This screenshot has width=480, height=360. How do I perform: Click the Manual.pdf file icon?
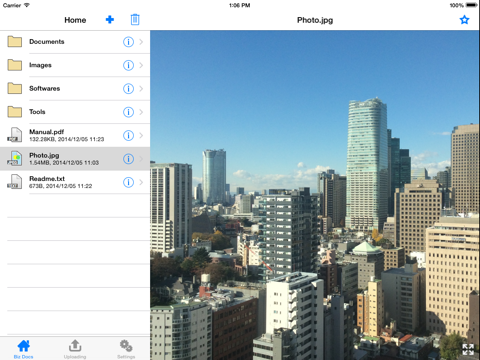pos(15,135)
